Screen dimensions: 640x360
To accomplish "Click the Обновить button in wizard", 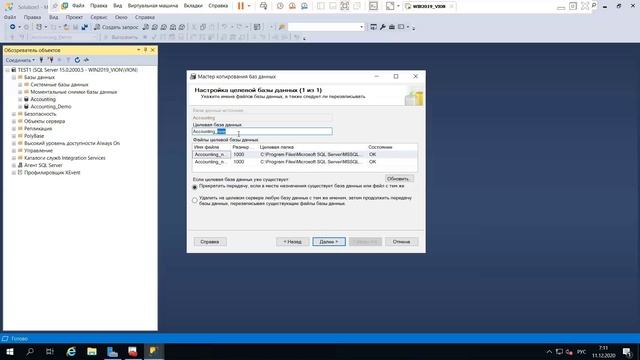I will click(399, 179).
